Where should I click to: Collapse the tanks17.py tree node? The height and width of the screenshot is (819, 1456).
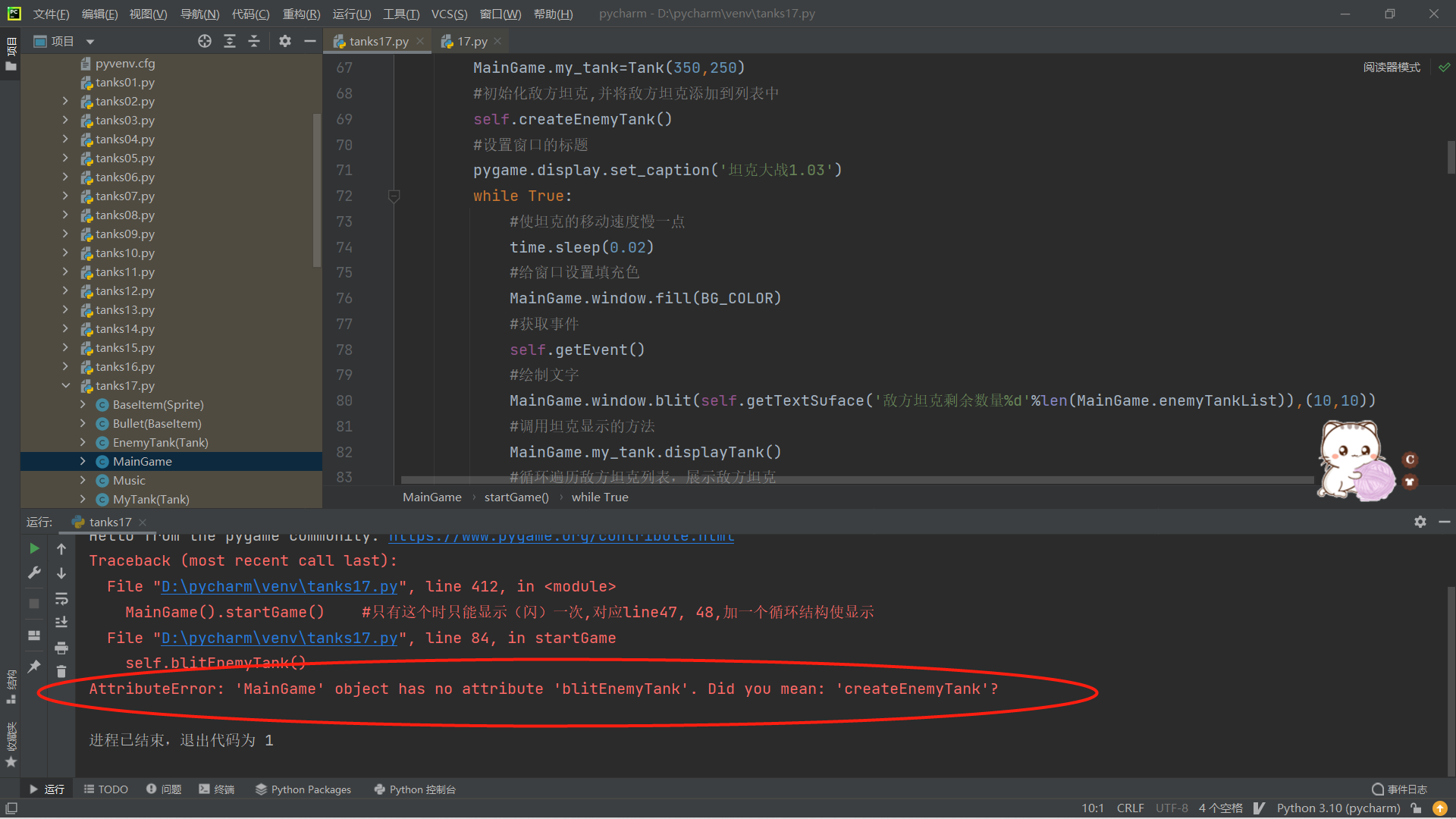pos(65,386)
